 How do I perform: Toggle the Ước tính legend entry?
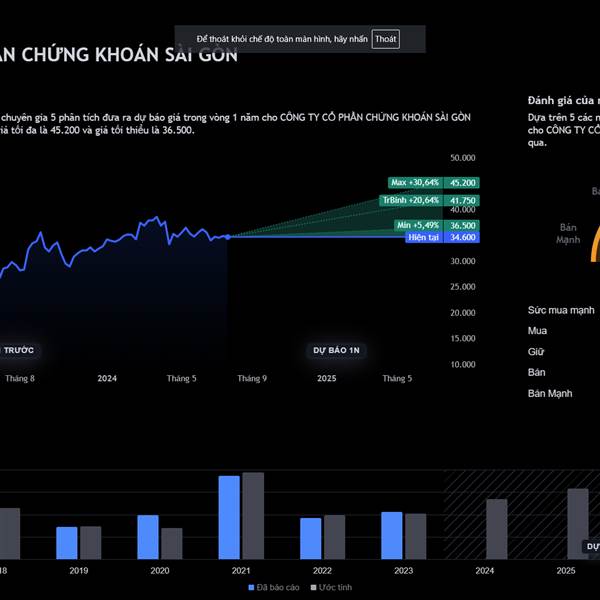tap(331, 587)
